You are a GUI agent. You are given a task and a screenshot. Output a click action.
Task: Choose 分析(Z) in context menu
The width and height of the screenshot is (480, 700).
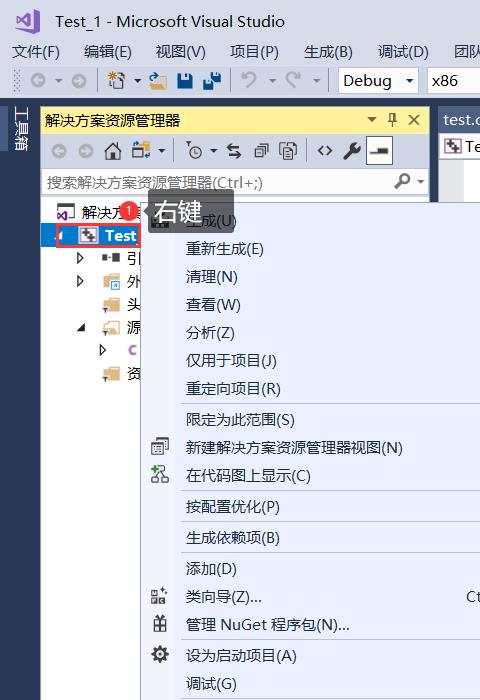(x=210, y=333)
